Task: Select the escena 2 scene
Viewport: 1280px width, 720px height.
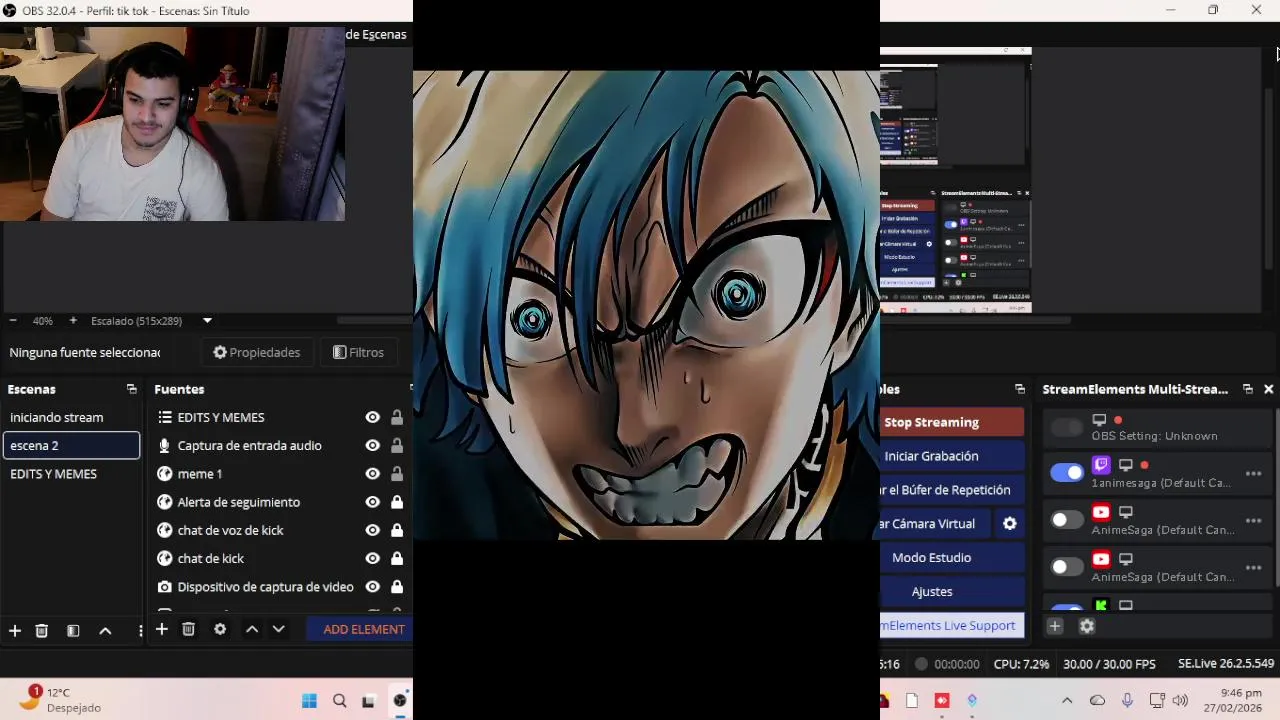Action: (72, 446)
